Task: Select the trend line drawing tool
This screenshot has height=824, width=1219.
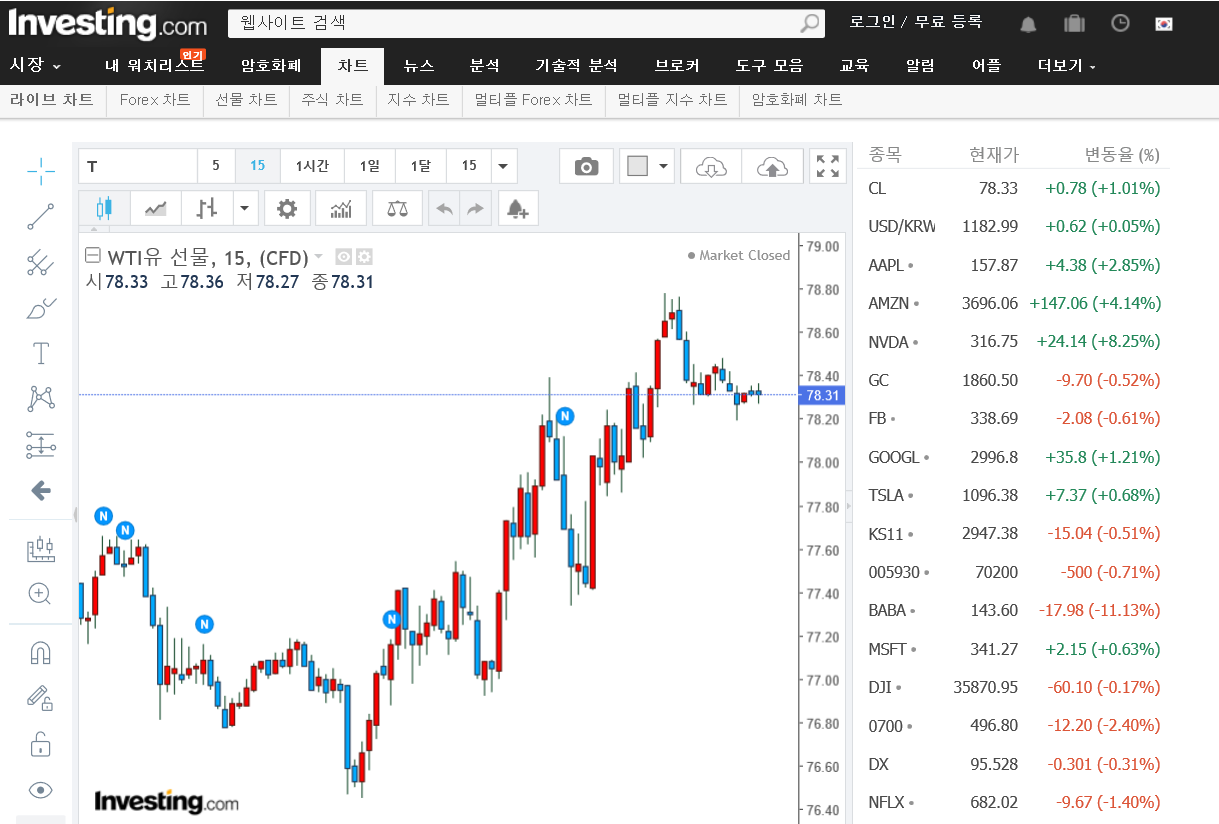Action: (41, 216)
